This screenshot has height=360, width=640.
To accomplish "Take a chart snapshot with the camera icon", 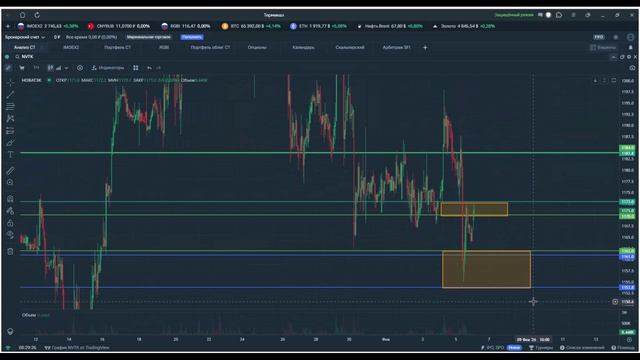I will pyautogui.click(x=632, y=68).
